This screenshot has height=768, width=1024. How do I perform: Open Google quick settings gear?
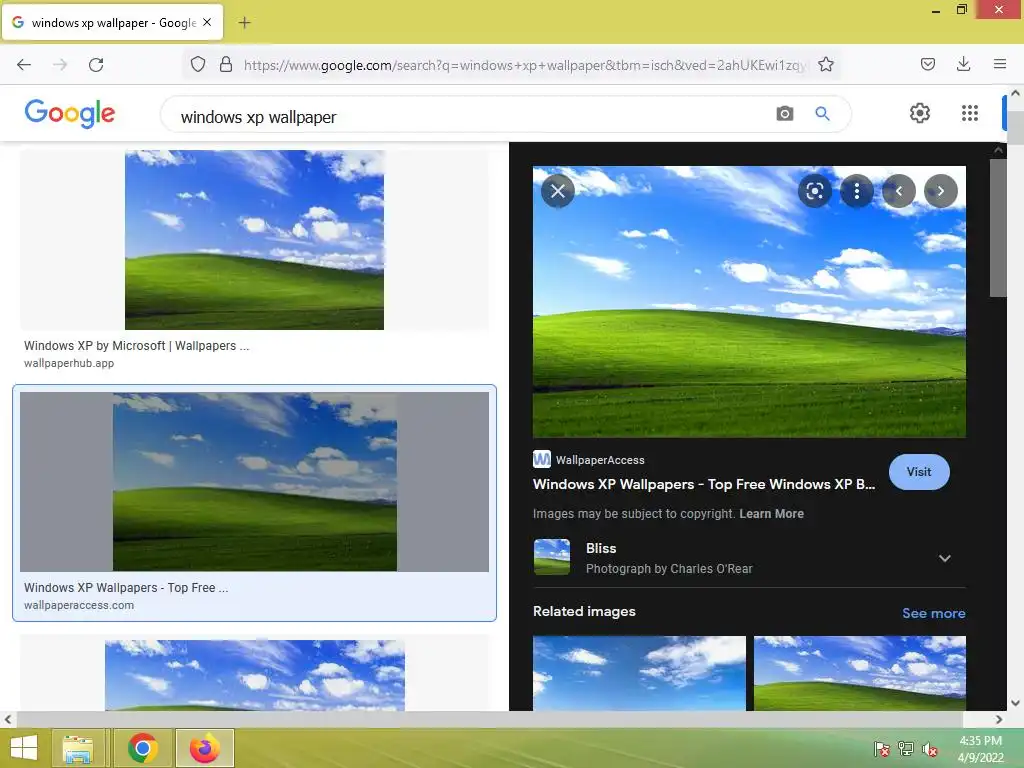(x=920, y=113)
